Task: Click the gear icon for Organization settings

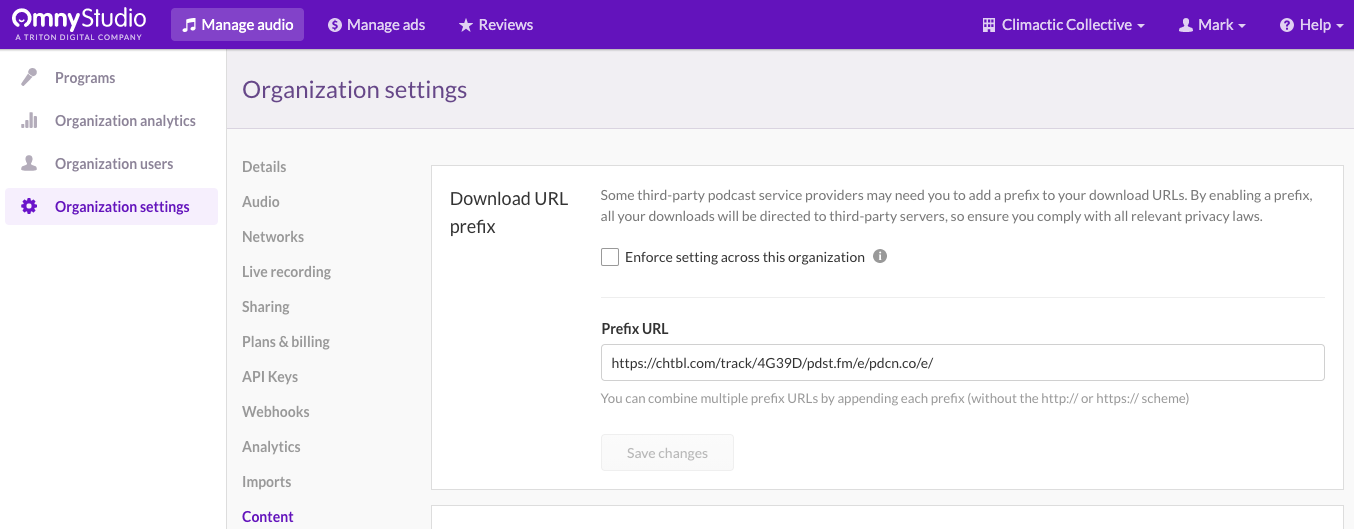Action: click(30, 207)
